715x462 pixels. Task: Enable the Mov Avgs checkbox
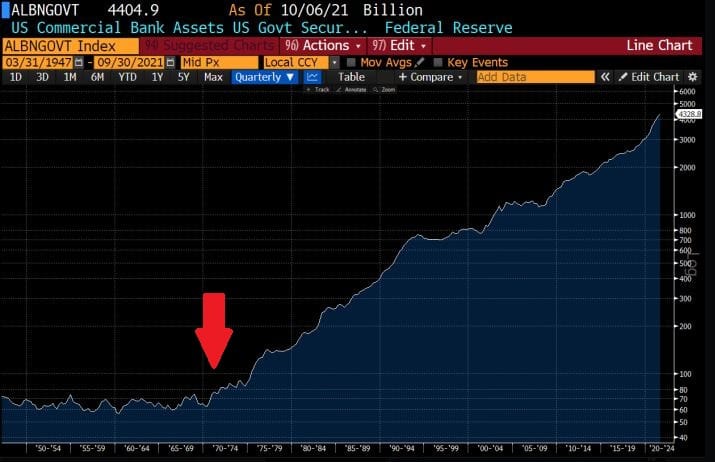coord(351,62)
